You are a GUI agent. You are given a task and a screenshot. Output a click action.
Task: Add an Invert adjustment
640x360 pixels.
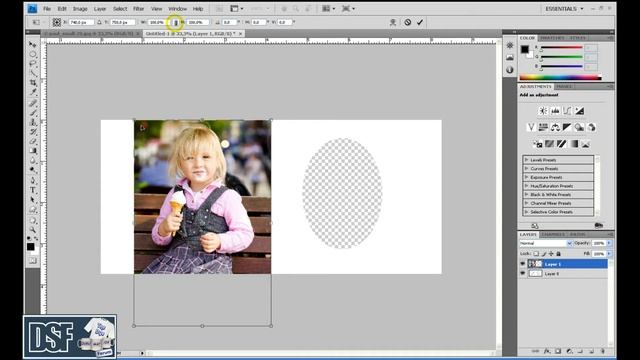coord(538,144)
